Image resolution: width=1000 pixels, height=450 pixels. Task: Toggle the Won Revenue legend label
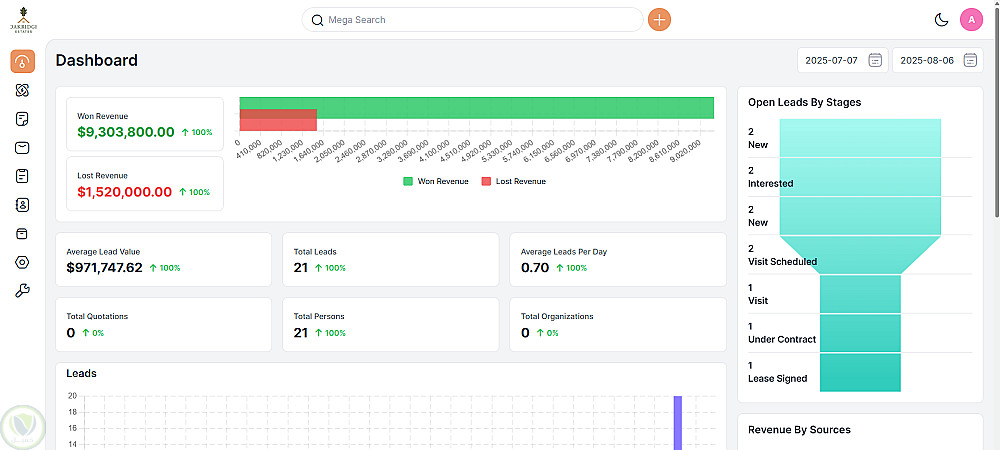(x=443, y=182)
